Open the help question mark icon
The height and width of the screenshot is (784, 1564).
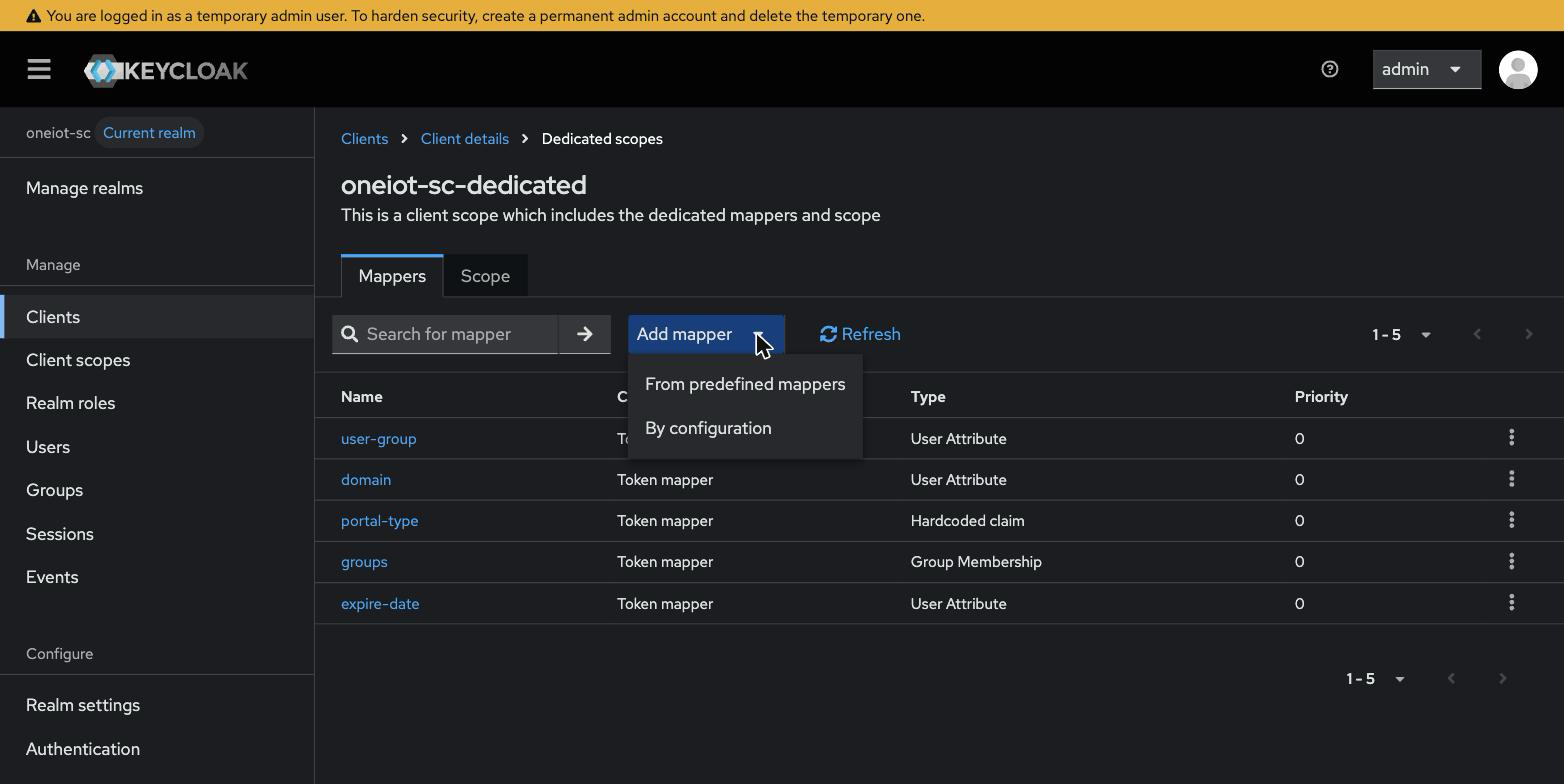tap(1329, 69)
